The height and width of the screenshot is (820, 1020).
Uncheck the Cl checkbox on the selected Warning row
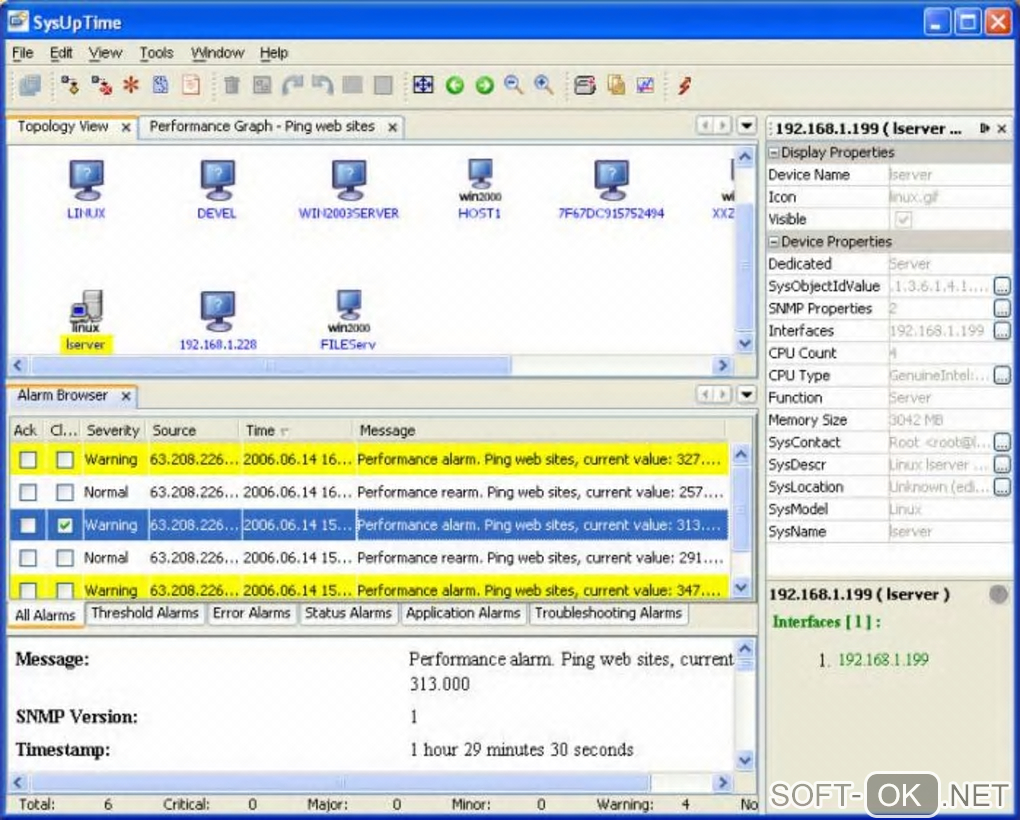tap(65, 525)
